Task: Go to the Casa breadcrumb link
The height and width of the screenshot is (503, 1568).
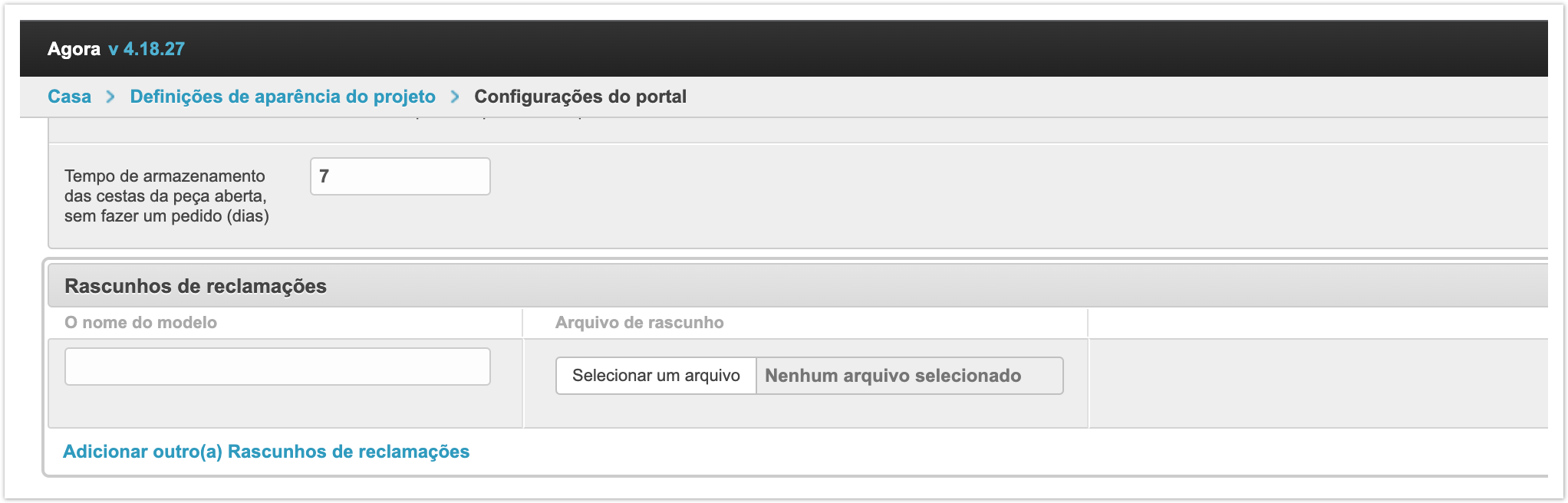Action: [x=69, y=97]
